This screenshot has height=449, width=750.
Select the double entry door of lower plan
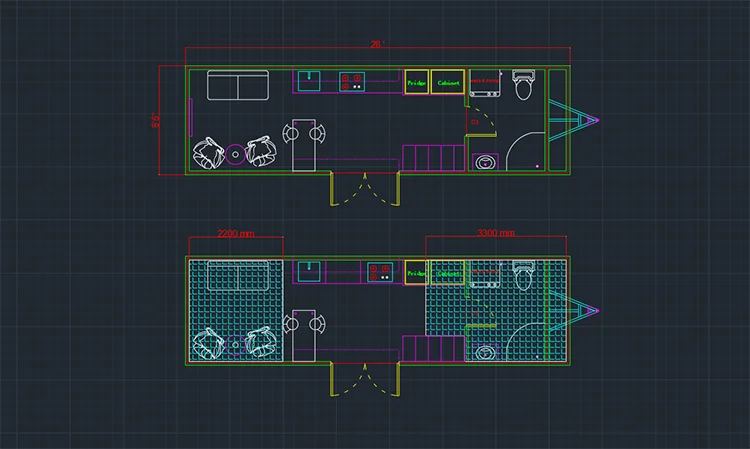pyautogui.click(x=364, y=380)
